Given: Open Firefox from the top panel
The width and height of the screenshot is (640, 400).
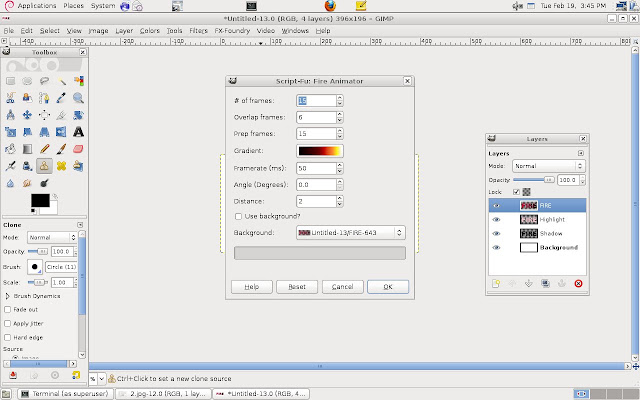Looking at the screenshot, I should [330, 6].
